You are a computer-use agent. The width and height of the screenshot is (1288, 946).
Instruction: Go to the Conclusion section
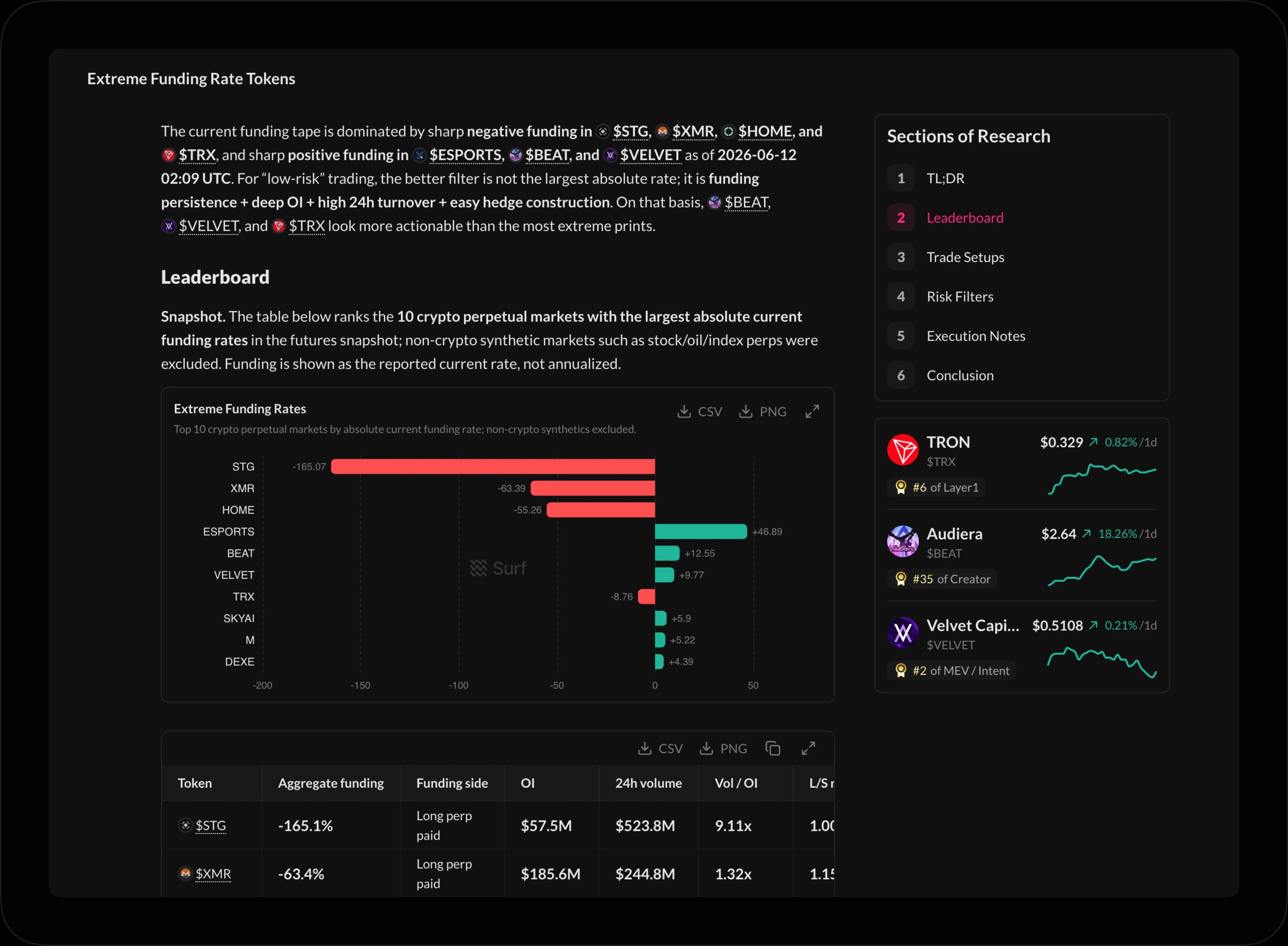point(1022,376)
